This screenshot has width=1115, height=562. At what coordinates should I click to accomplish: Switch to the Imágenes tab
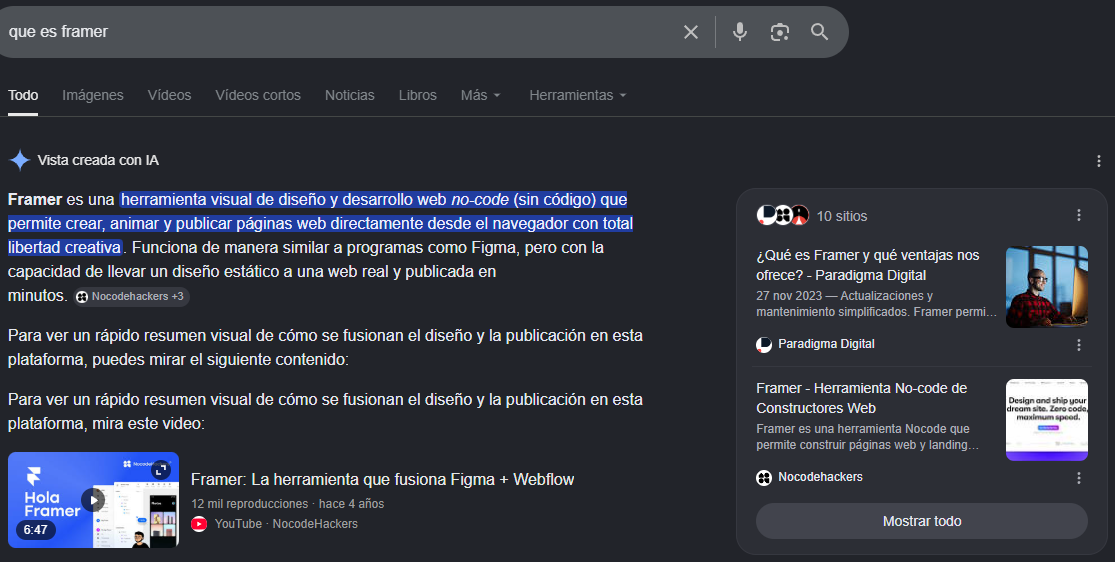pos(92,95)
